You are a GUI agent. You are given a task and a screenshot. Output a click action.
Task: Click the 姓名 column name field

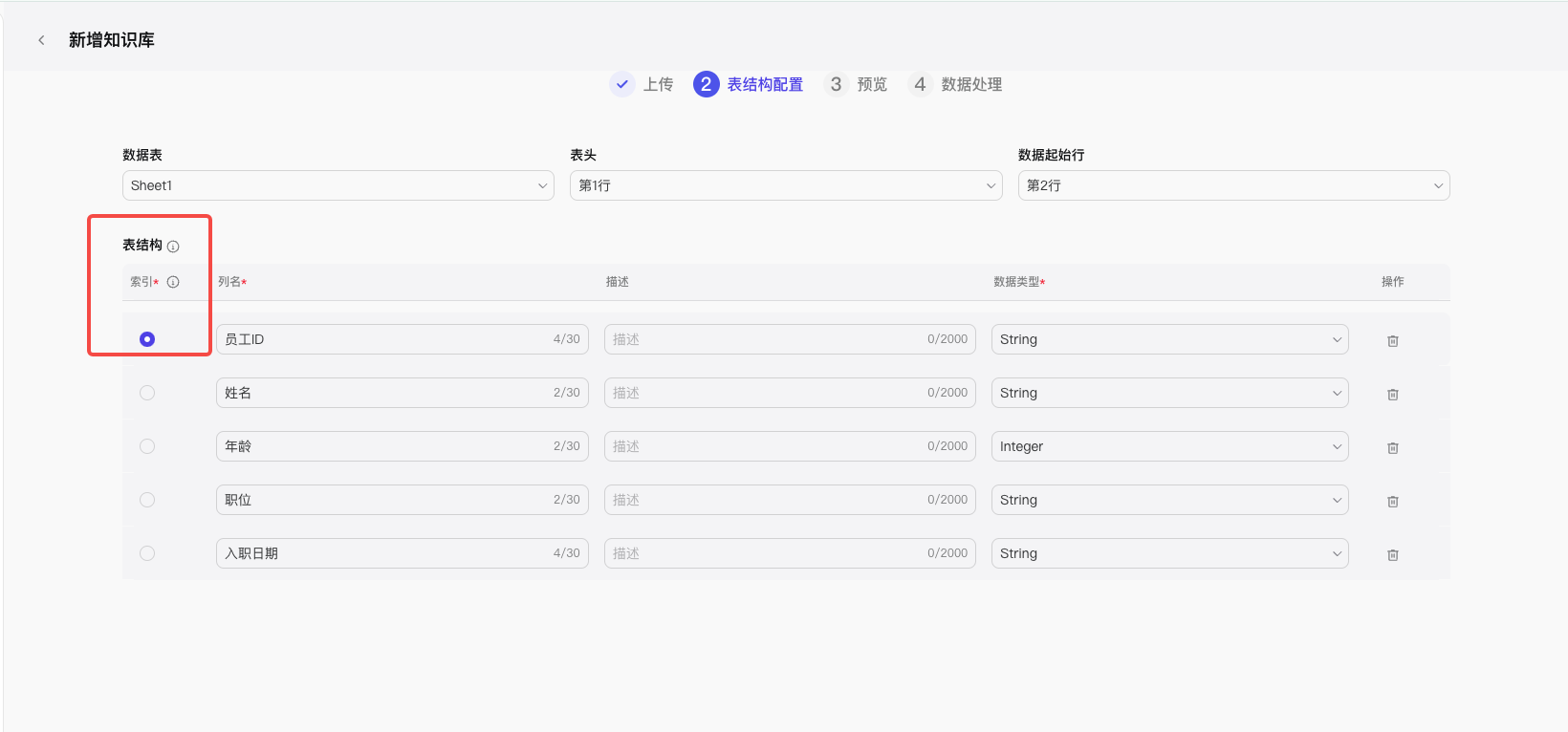pos(403,393)
